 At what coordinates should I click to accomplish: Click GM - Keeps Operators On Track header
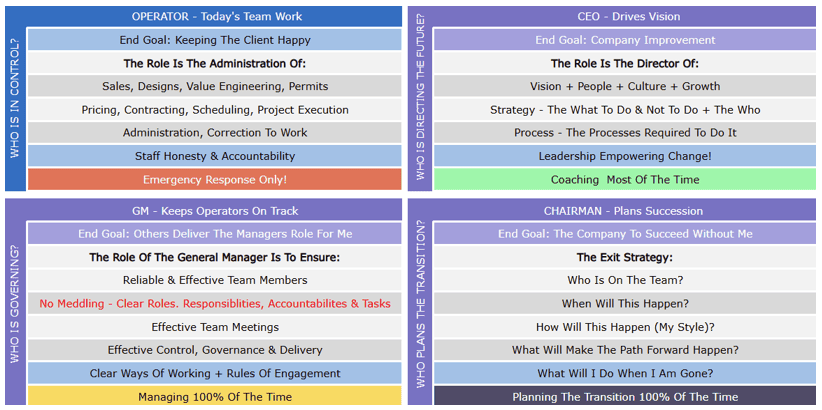coord(215,211)
